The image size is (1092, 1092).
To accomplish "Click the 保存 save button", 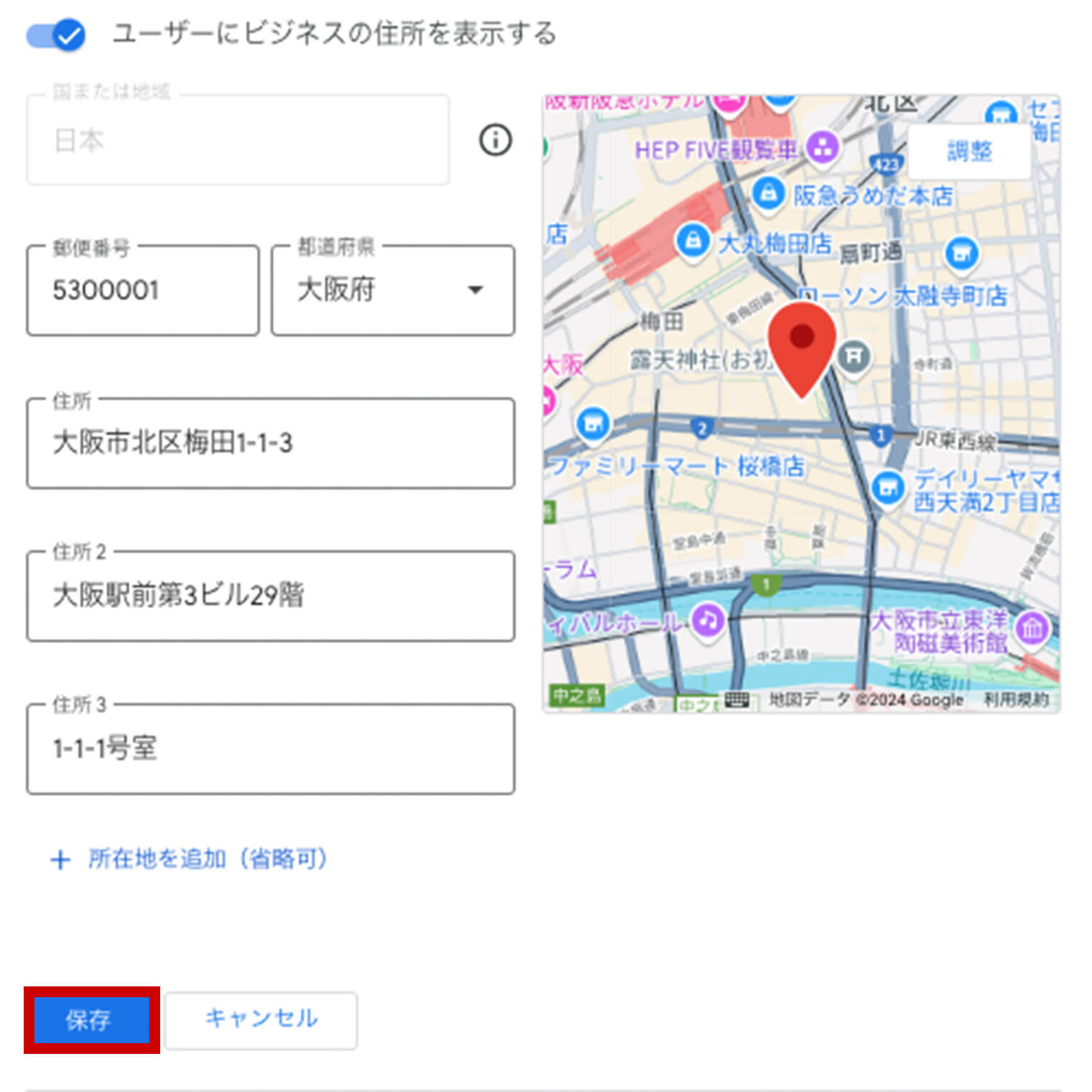I will tap(91, 1019).
